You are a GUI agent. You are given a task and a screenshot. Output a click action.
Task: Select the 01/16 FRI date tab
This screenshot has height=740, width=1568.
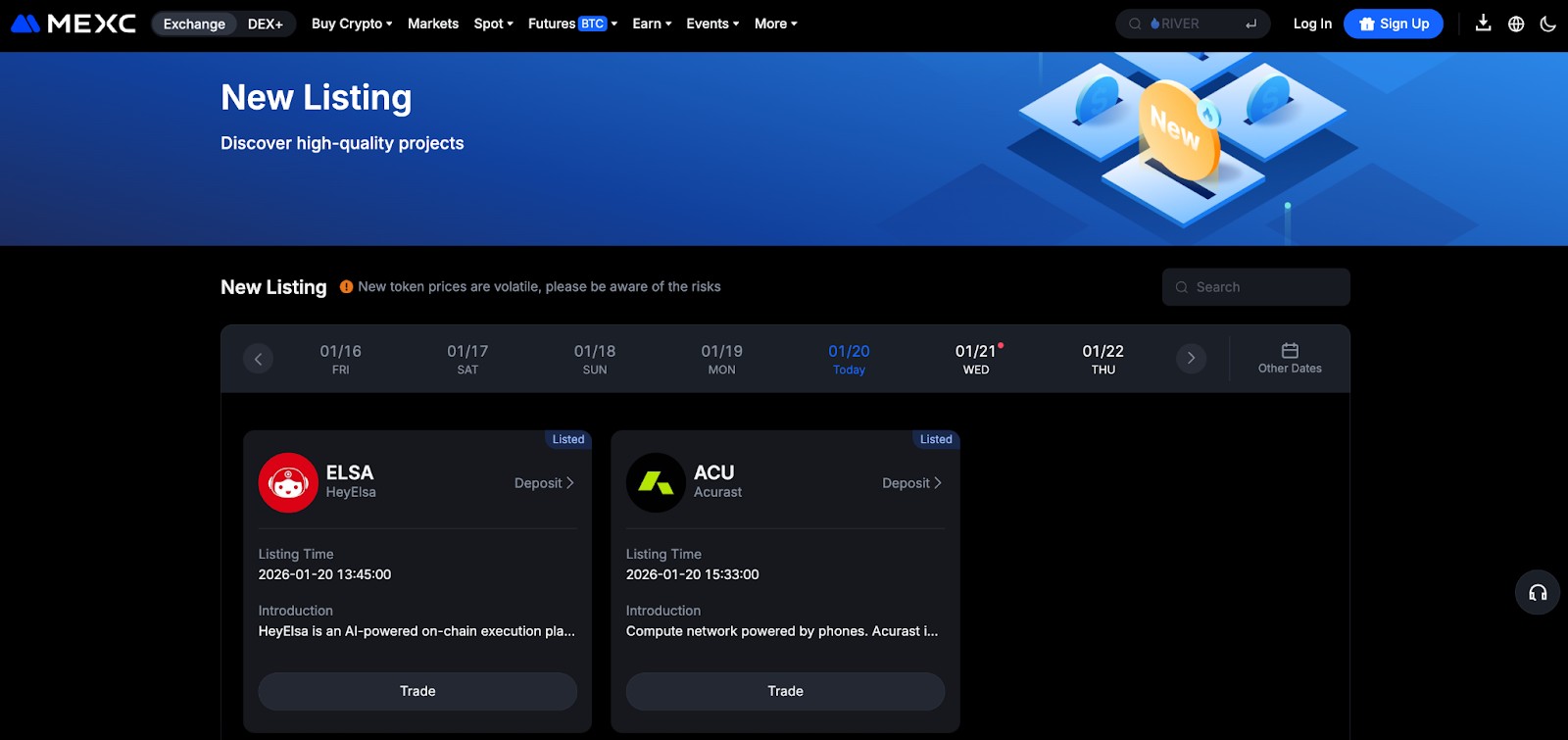click(x=340, y=359)
